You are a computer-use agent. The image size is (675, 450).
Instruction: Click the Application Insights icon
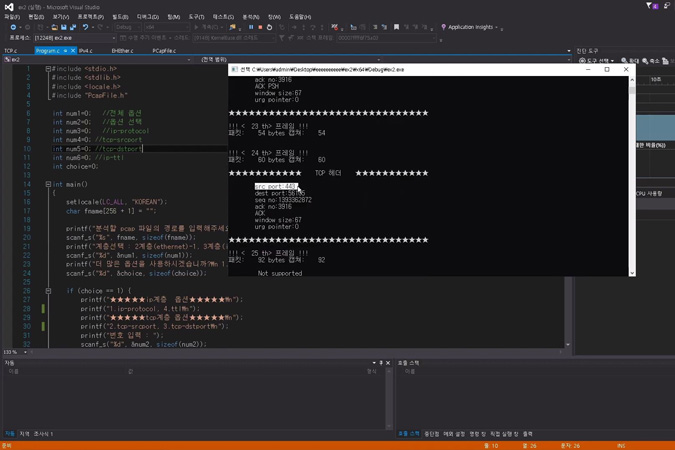pyautogui.click(x=445, y=27)
